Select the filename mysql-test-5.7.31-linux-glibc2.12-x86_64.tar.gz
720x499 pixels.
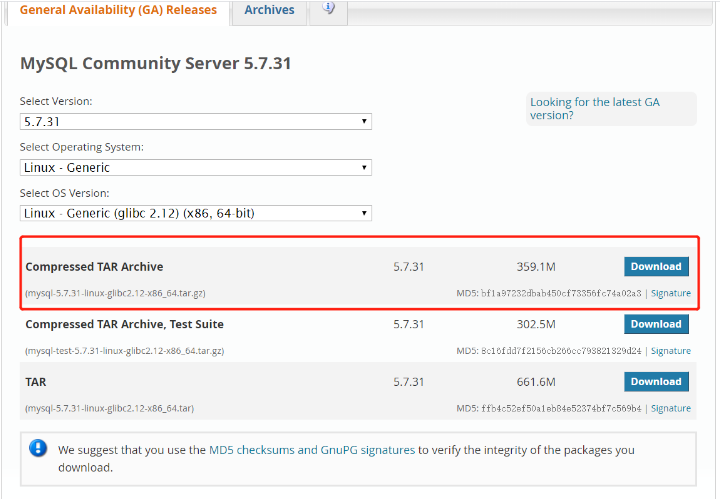124,351
